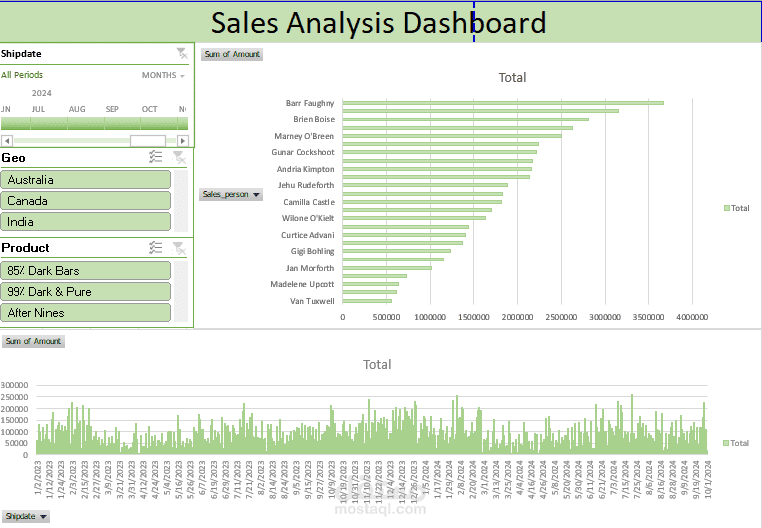Click the Barr Faughny bar
Screen dimensions: 762x528
(x=503, y=103)
